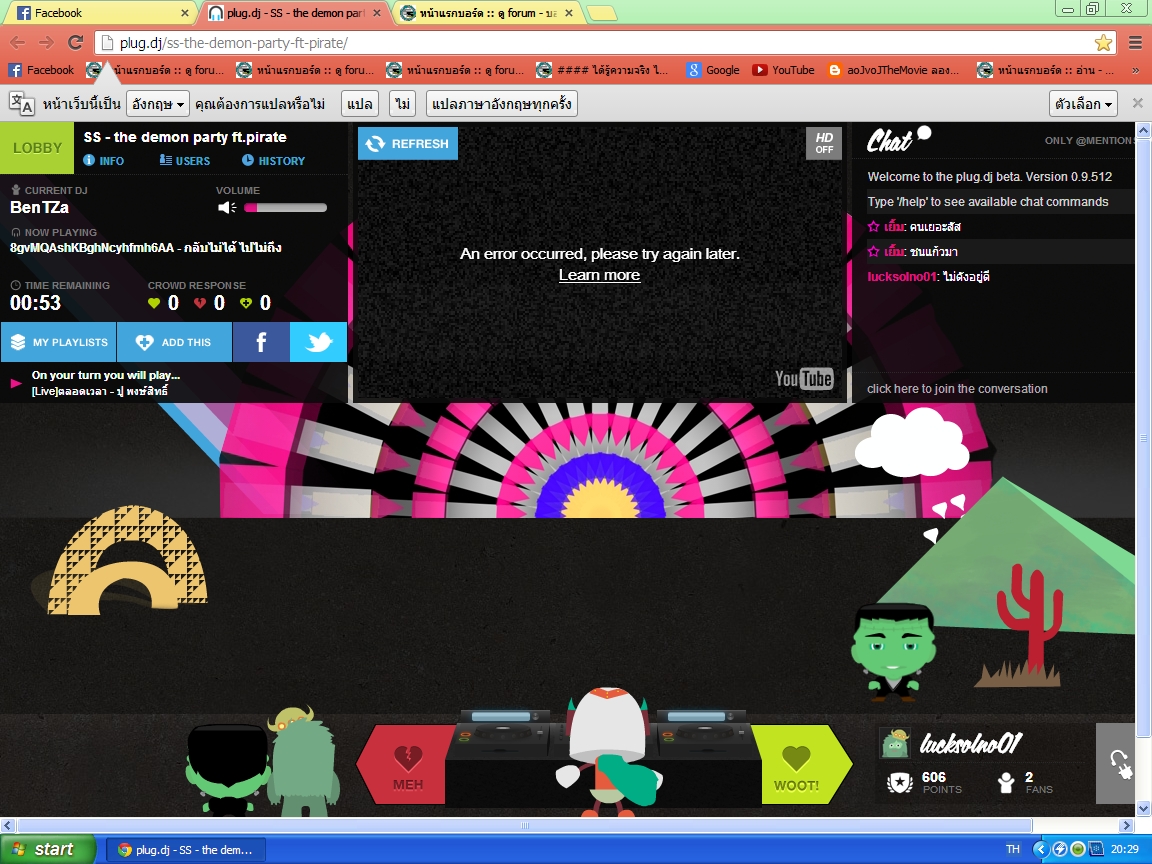Open the Google bookmark
The height and width of the screenshot is (864, 1152).
click(x=713, y=70)
